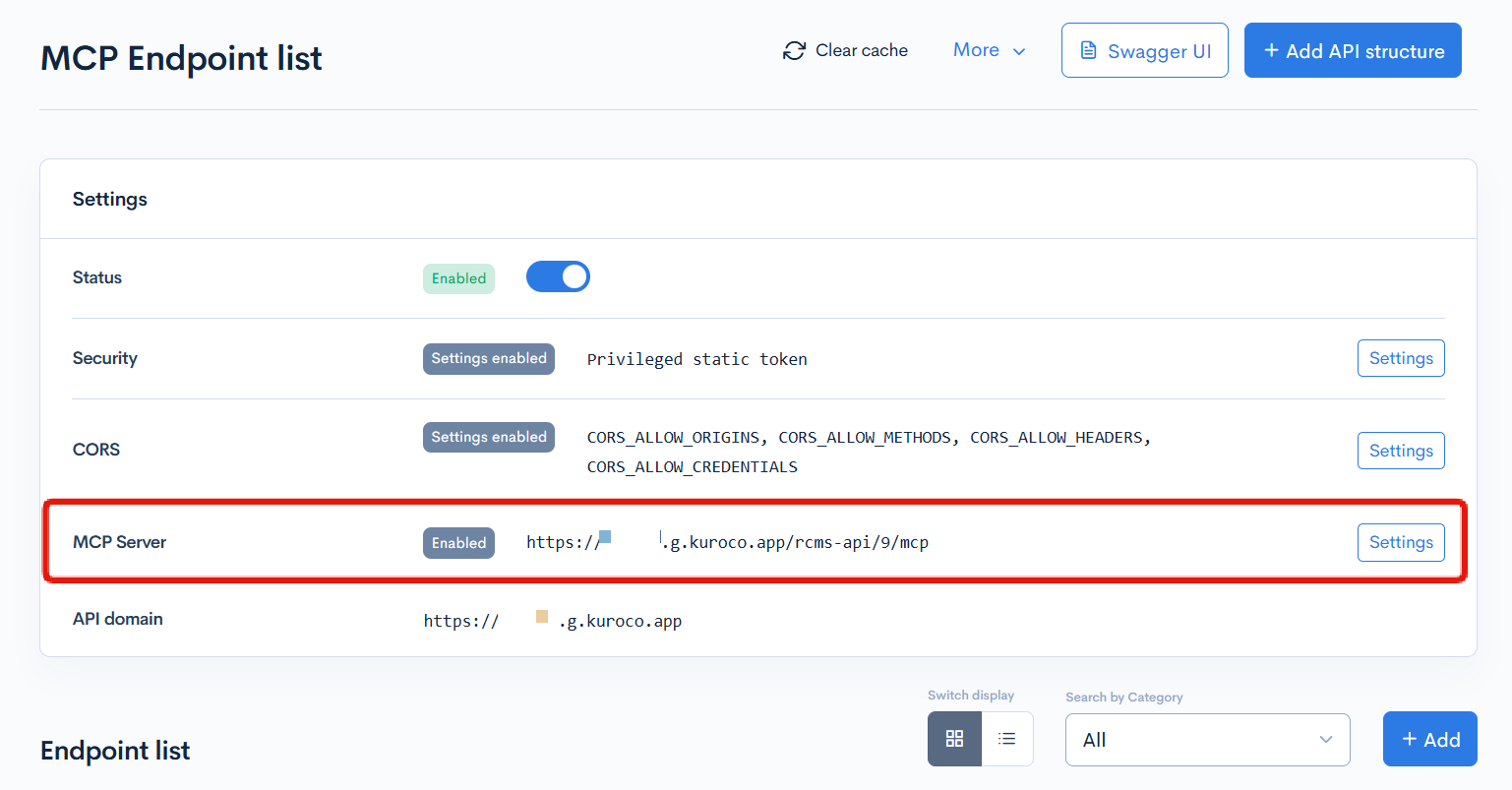Click the Enabled badge next to Status

click(x=458, y=277)
